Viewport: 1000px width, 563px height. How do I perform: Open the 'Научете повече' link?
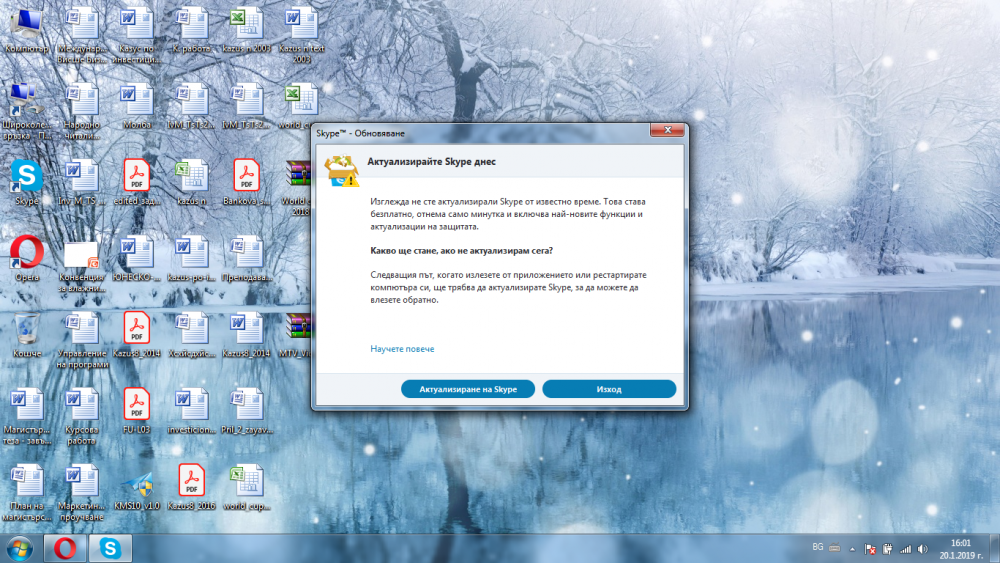[402, 349]
